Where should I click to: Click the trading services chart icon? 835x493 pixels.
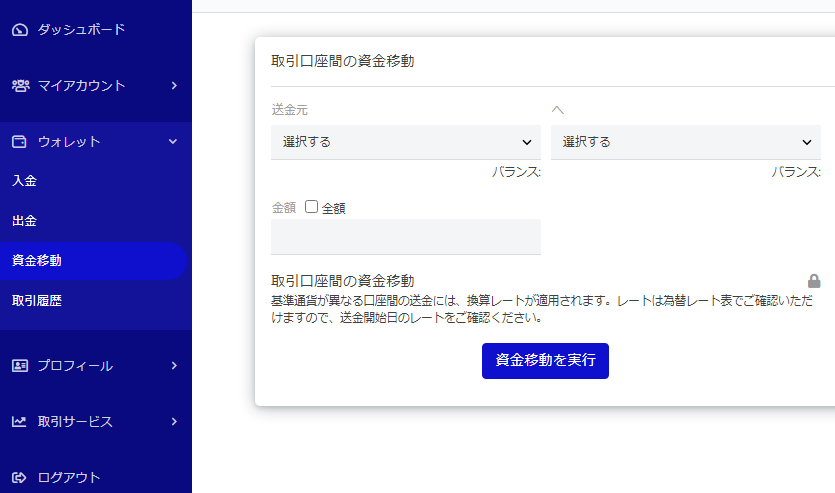(20, 422)
